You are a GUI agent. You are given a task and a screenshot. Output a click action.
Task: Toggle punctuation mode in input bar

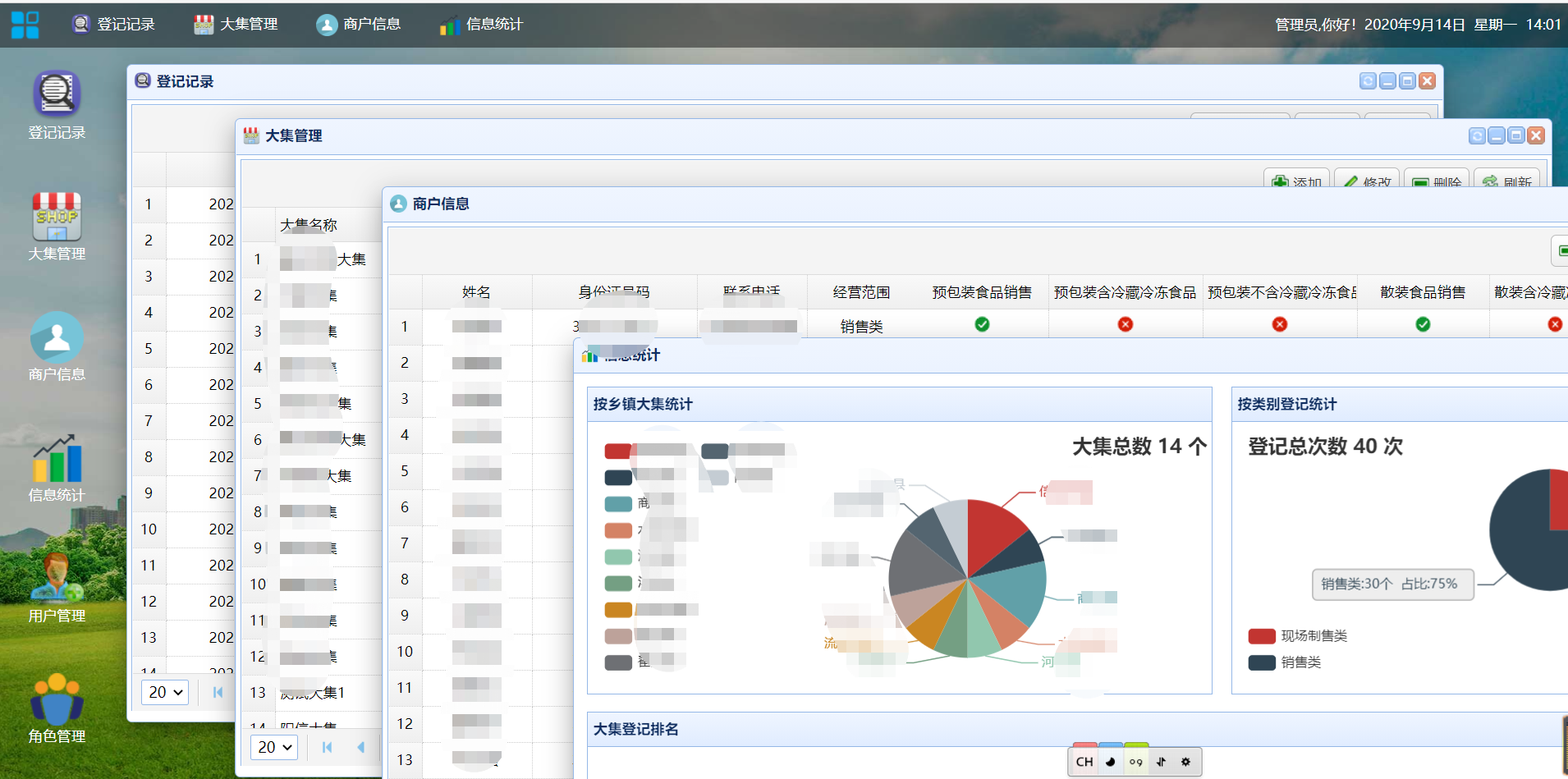coord(1135,762)
